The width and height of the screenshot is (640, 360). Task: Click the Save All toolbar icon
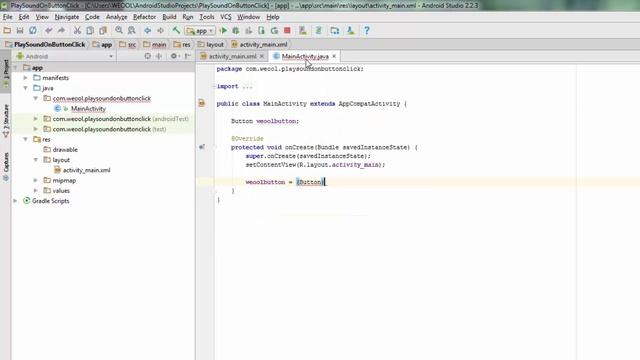20,31
